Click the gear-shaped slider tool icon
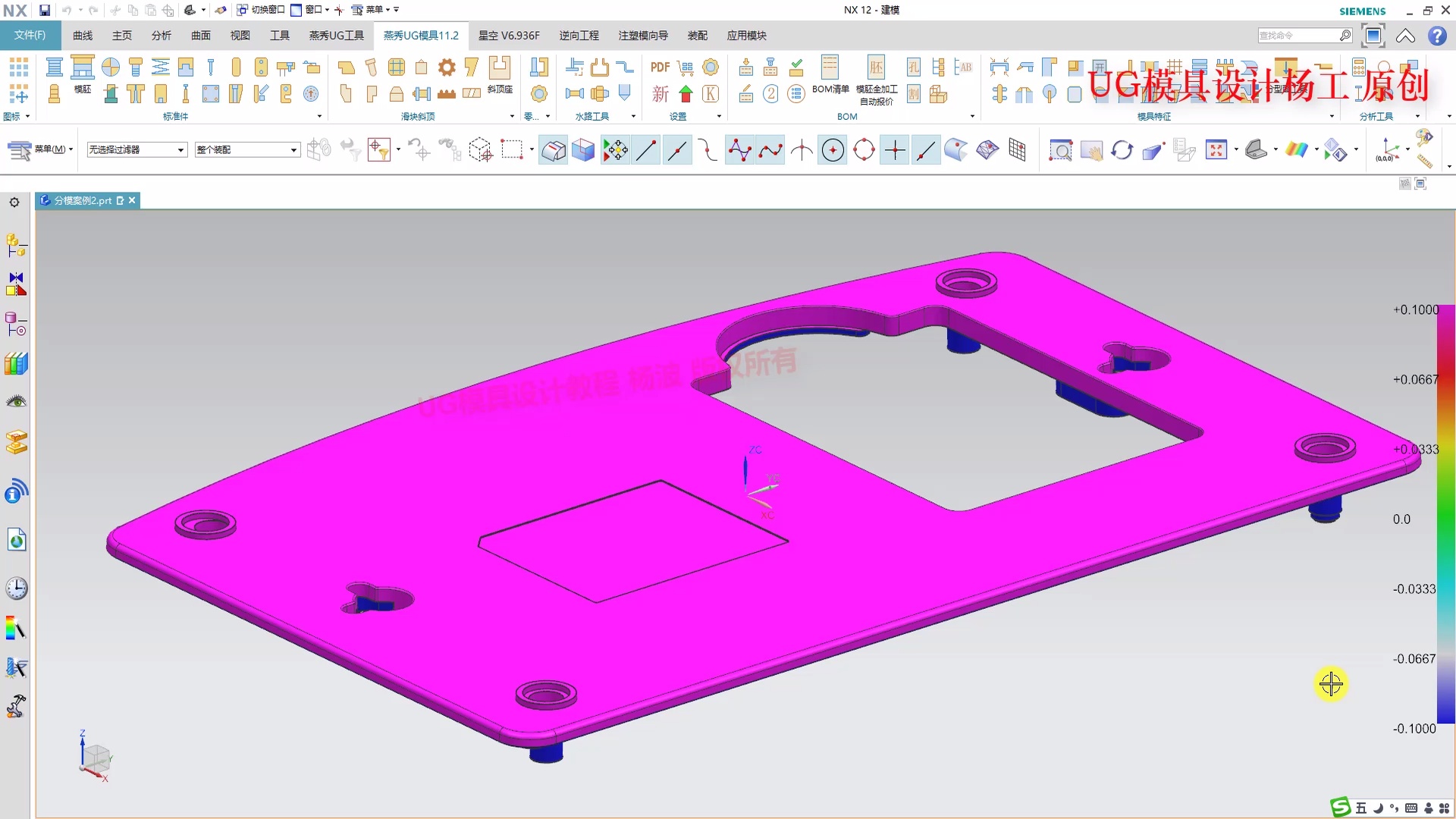Image resolution: width=1456 pixels, height=819 pixels. 447,67
